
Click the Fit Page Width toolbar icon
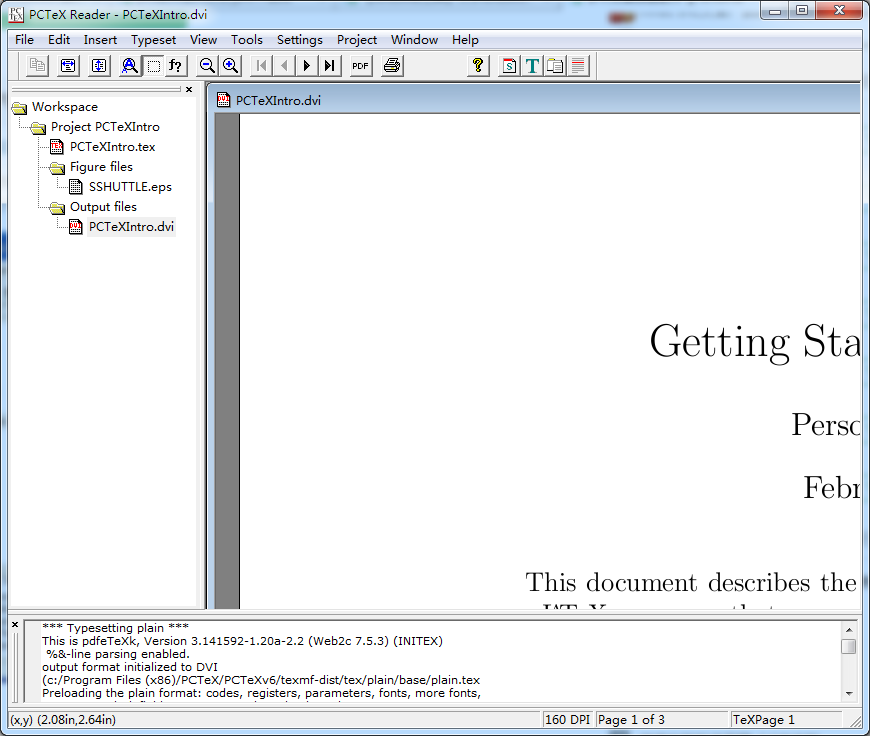click(x=68, y=65)
